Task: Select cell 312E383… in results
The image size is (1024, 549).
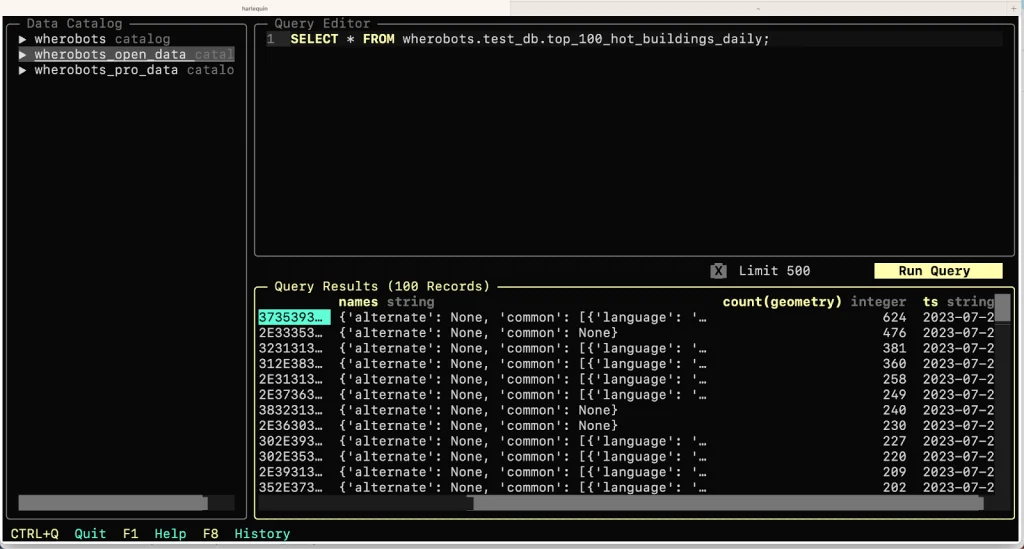Action: 291,364
